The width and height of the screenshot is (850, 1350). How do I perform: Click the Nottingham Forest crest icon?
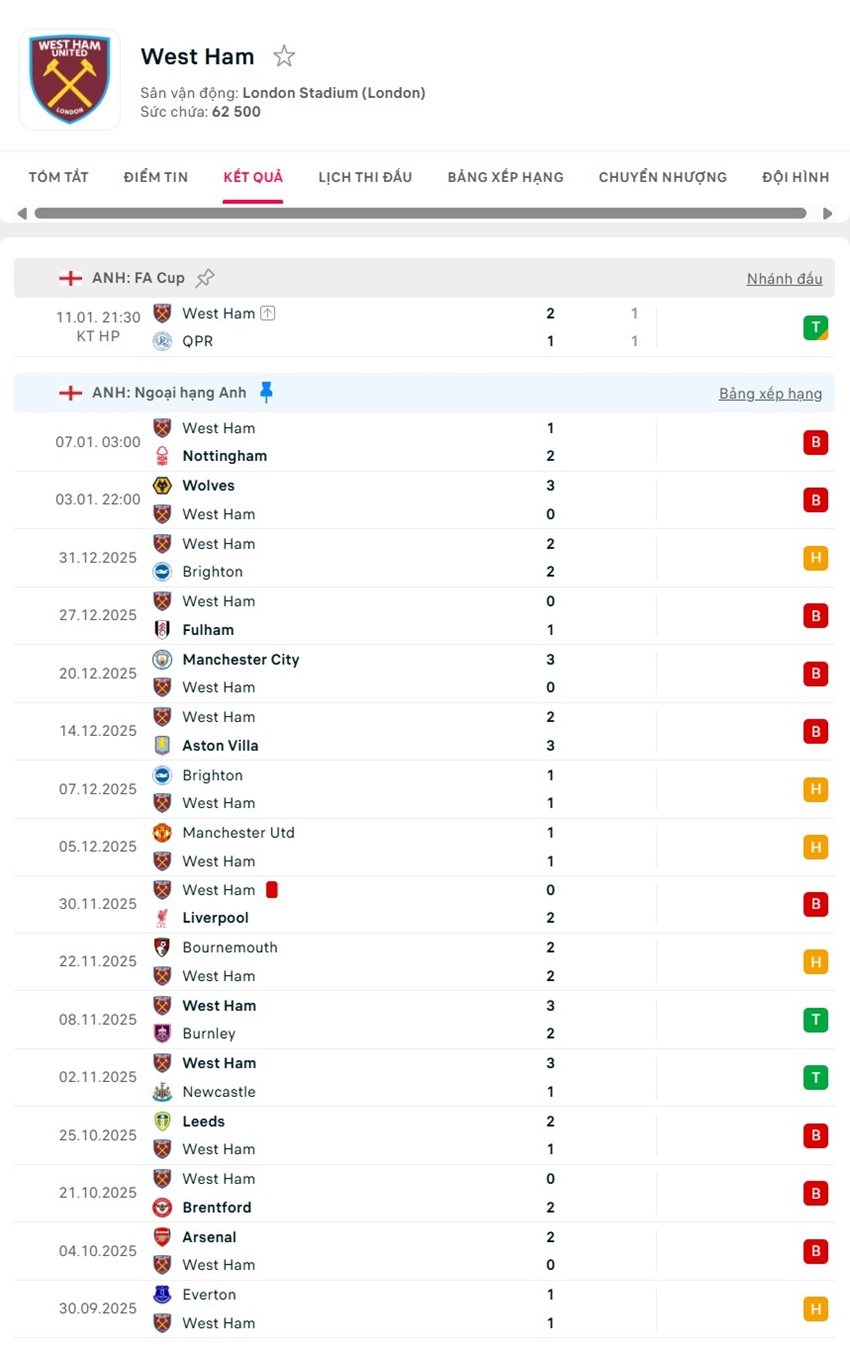point(162,455)
